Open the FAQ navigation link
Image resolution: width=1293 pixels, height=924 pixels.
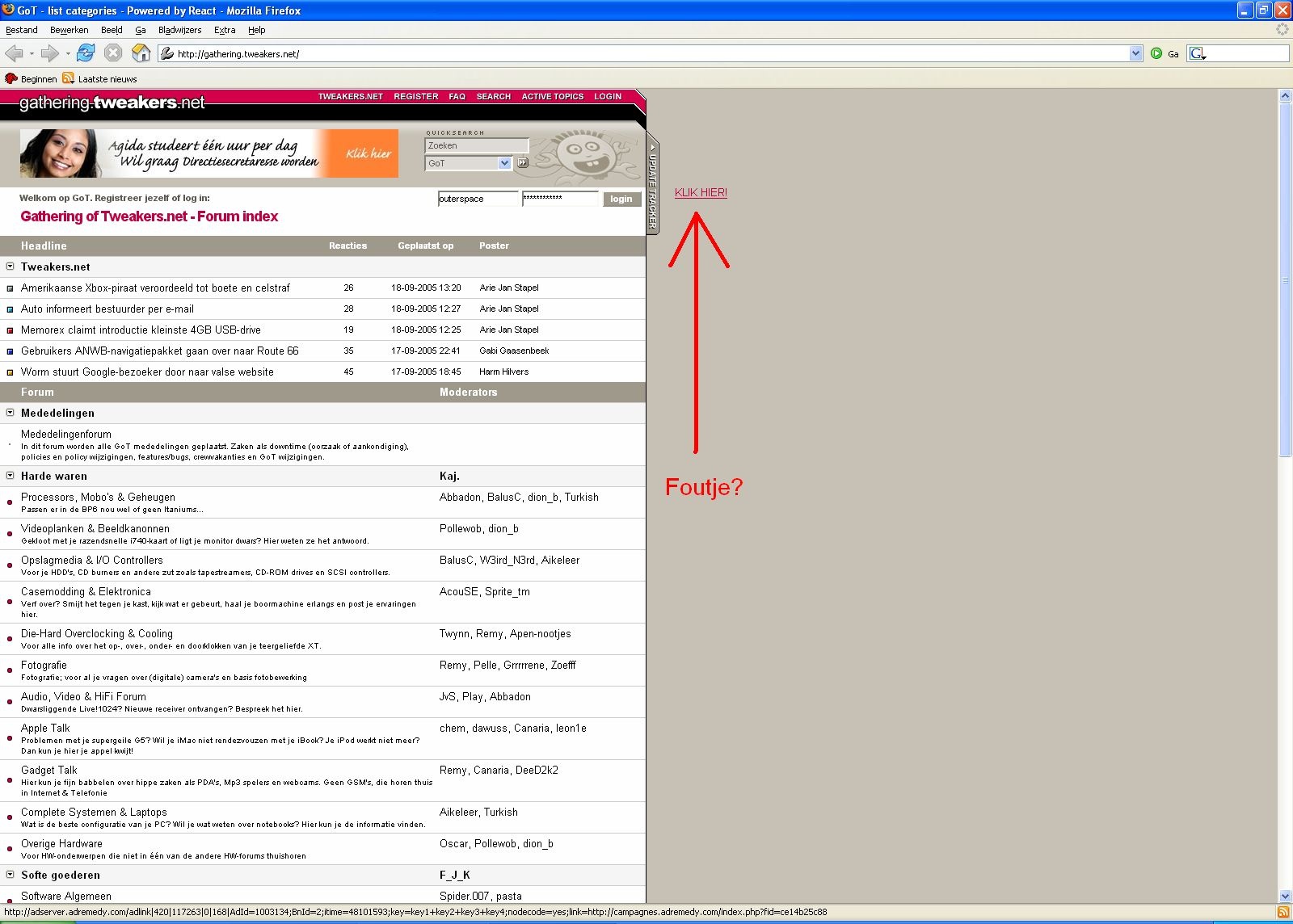pyautogui.click(x=457, y=96)
